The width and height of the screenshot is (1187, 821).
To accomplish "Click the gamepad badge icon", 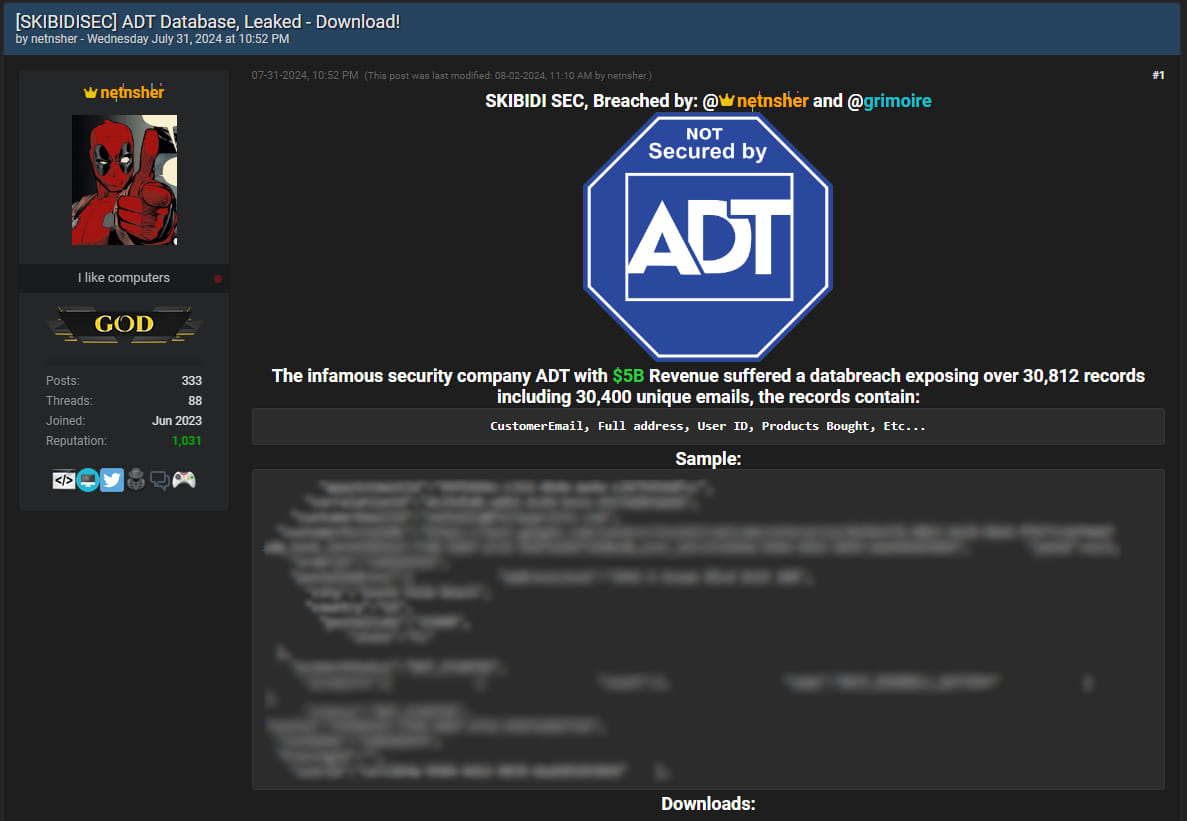I will pos(184,480).
